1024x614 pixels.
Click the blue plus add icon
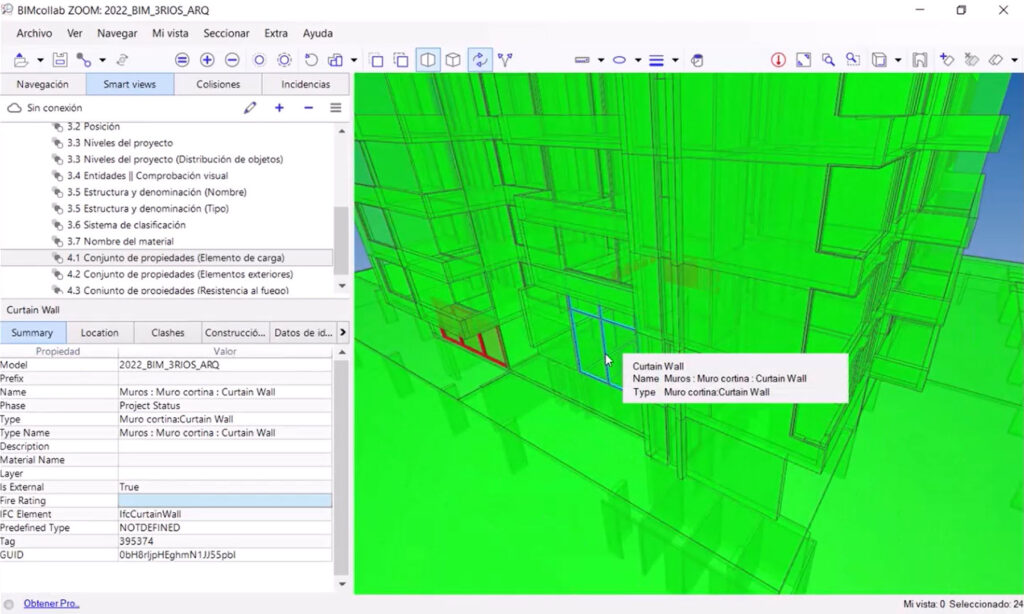(x=279, y=108)
